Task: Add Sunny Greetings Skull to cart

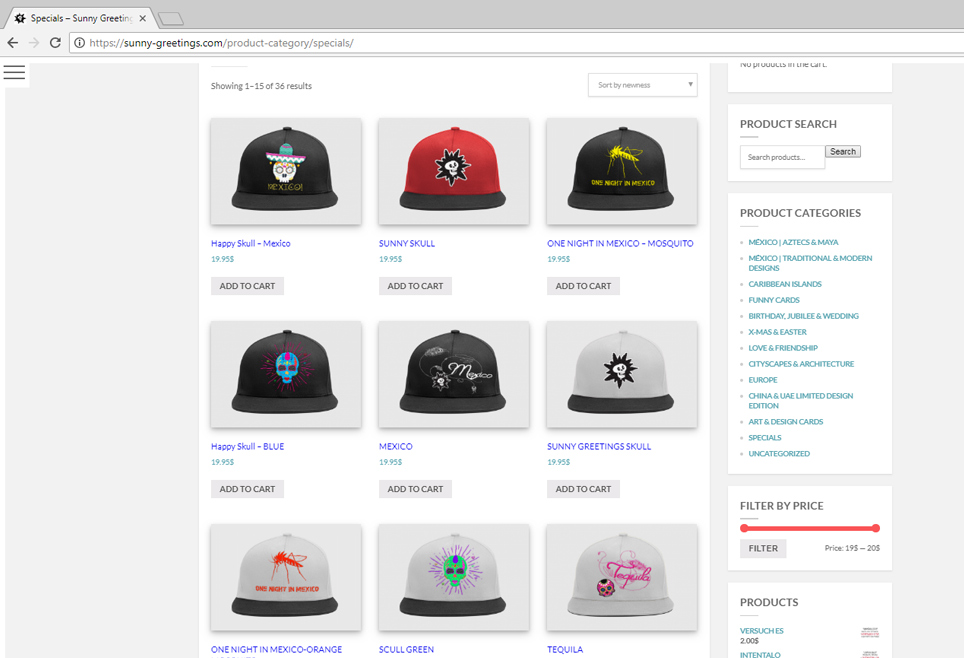Action: (583, 489)
